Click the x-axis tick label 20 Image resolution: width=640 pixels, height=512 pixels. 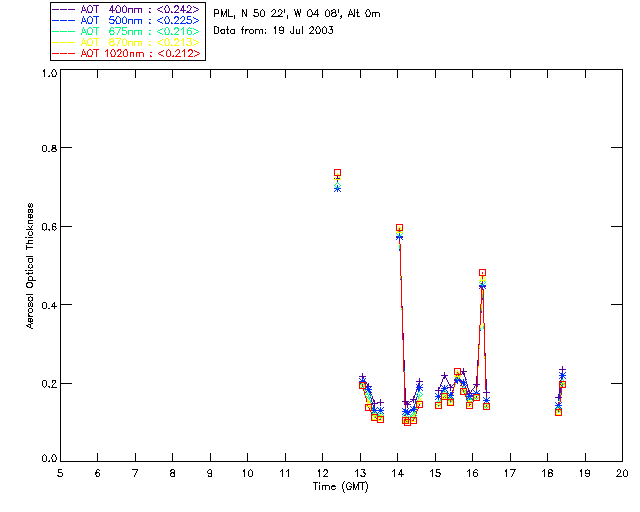click(x=622, y=473)
